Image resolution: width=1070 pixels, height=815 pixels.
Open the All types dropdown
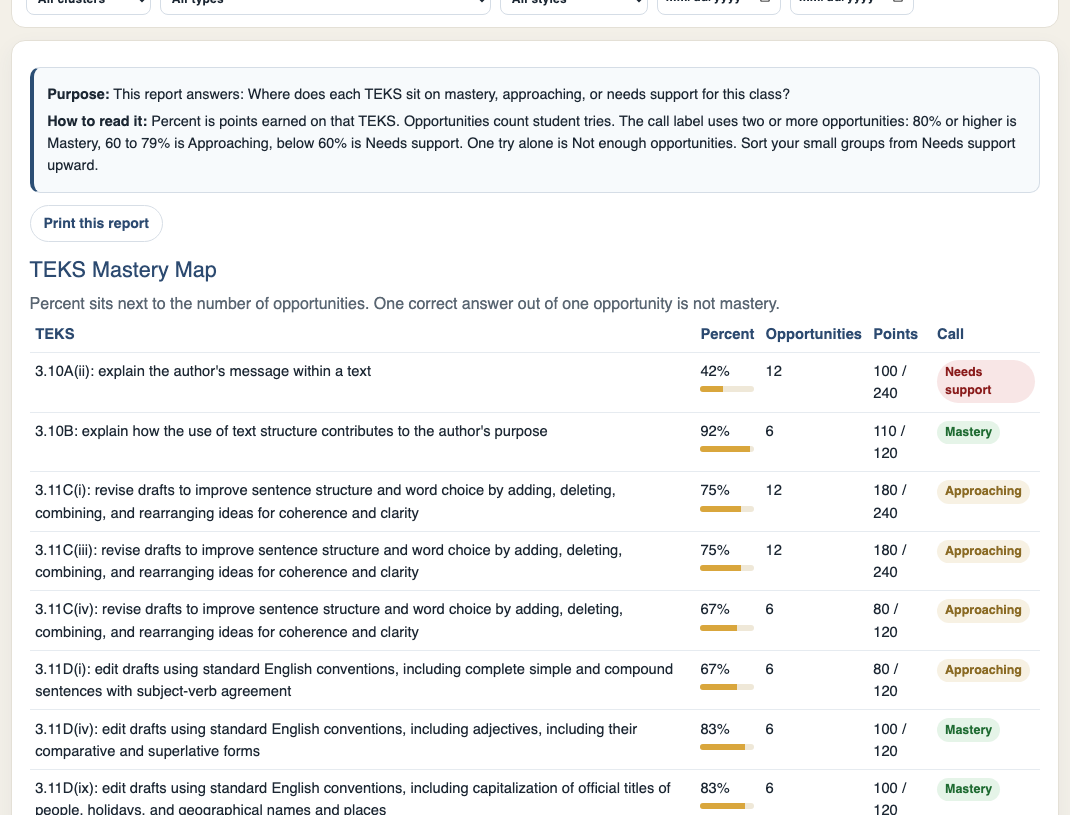click(326, 5)
